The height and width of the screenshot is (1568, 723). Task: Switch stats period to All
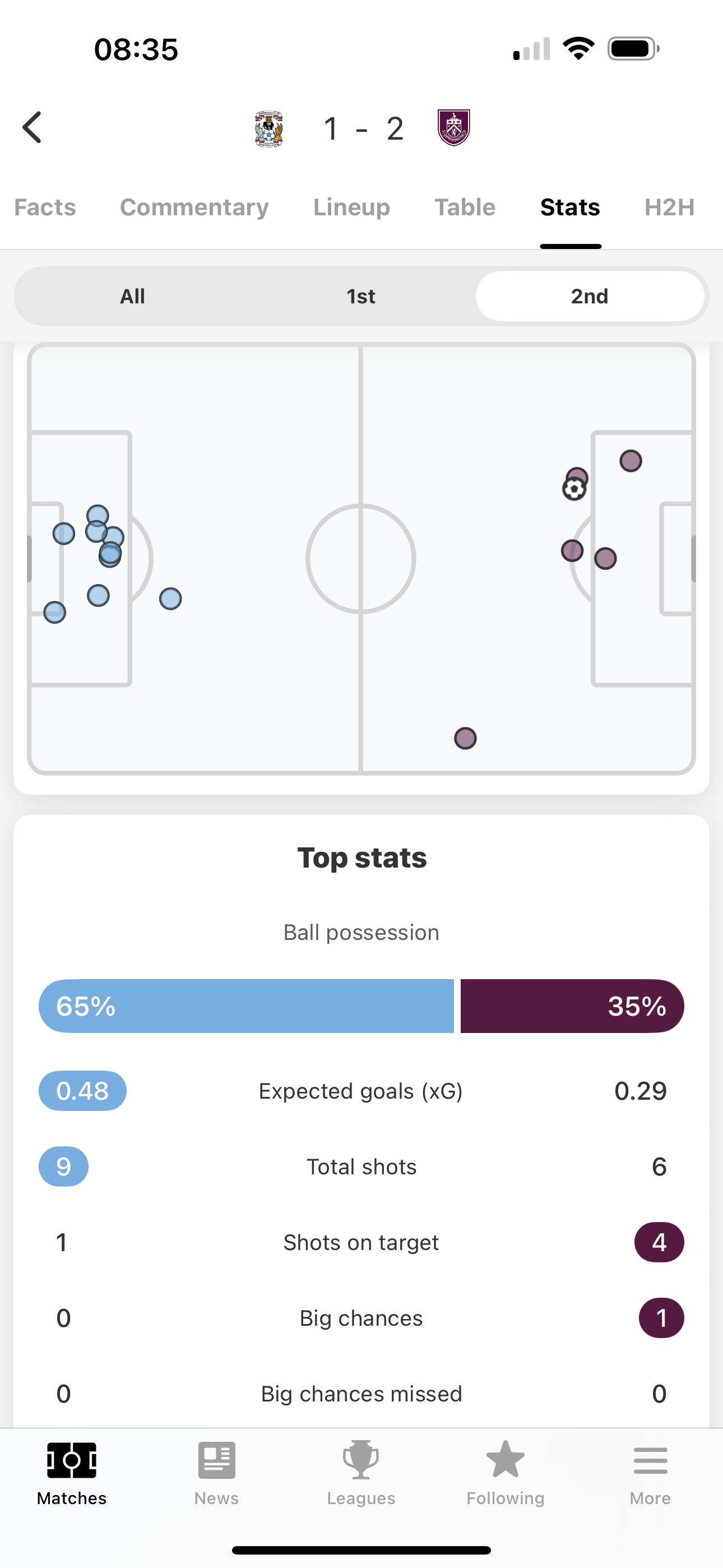tap(132, 297)
